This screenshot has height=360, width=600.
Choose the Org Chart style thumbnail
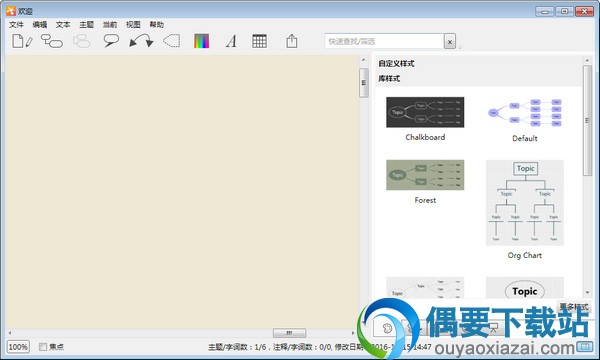pos(525,203)
